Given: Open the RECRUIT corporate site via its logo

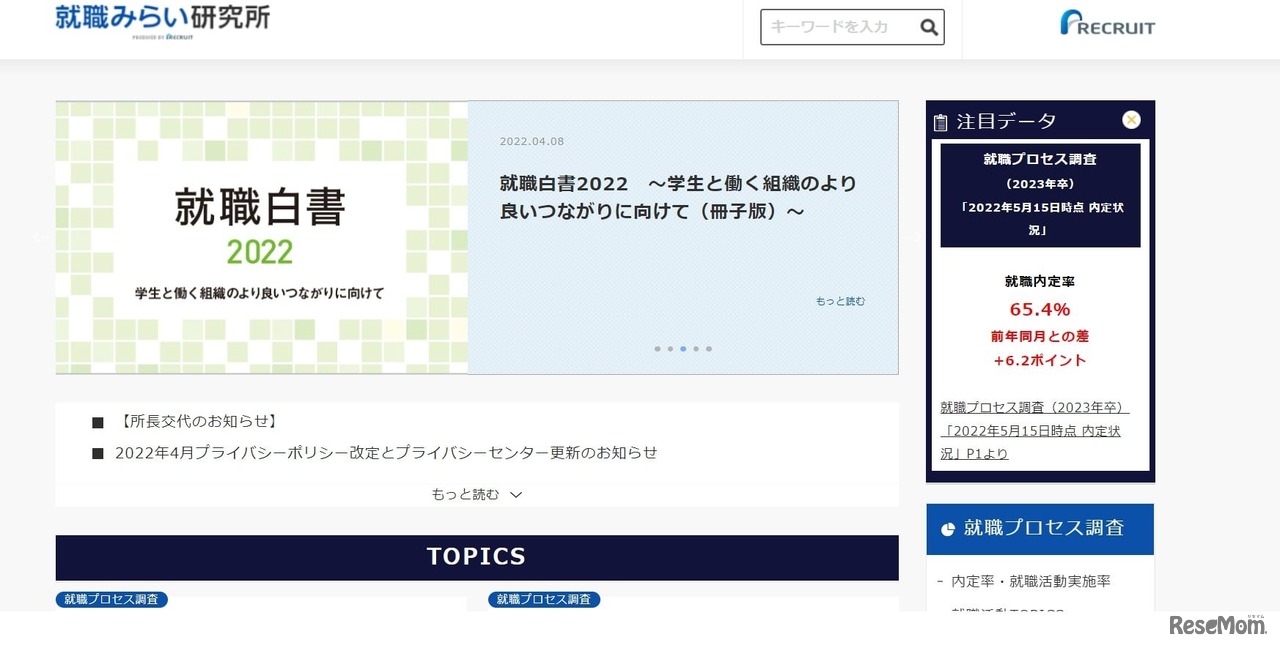Looking at the screenshot, I should coord(1107,24).
